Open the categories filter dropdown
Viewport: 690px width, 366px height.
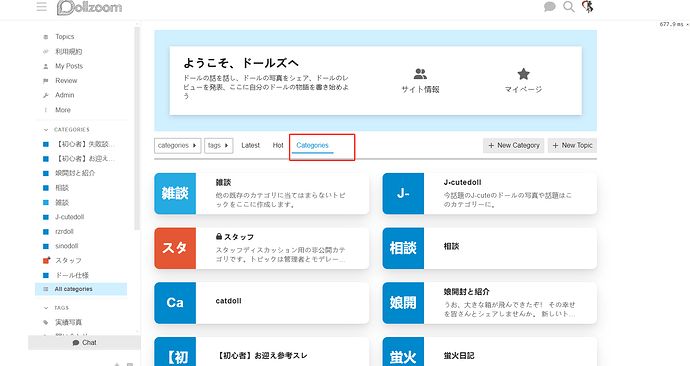coord(178,146)
